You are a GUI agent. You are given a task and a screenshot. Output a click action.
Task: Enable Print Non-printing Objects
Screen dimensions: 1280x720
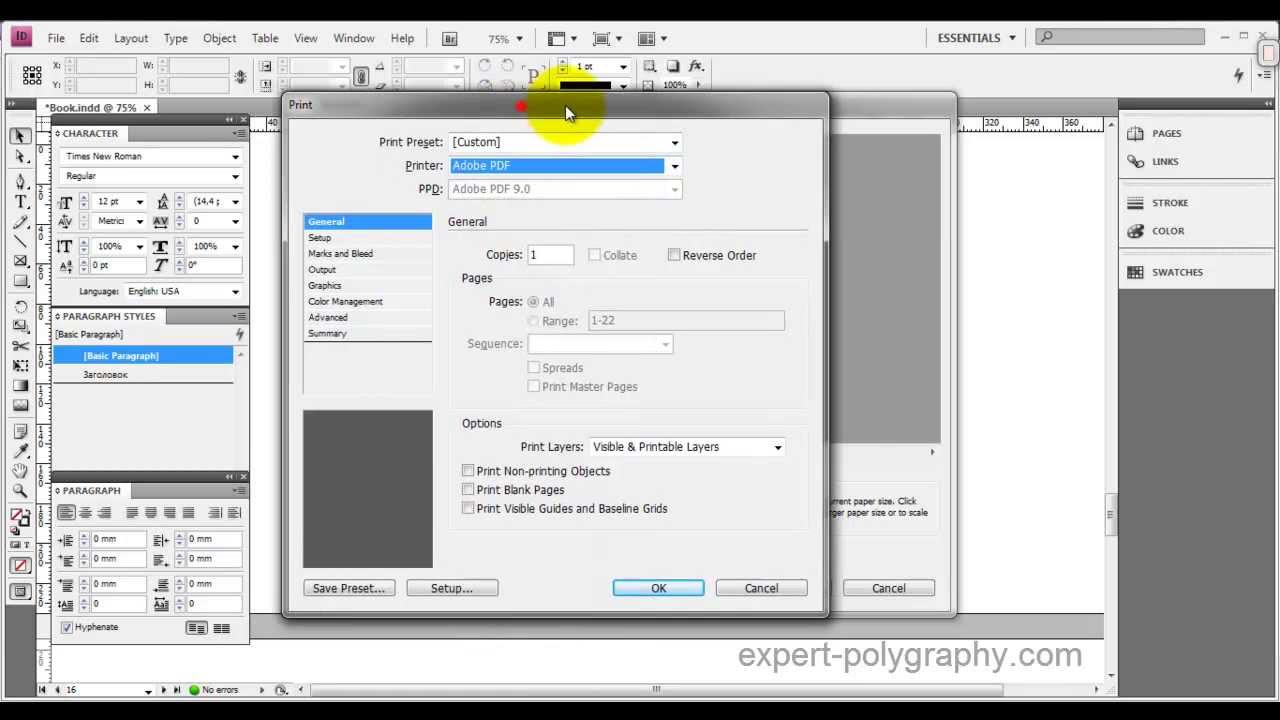click(468, 470)
